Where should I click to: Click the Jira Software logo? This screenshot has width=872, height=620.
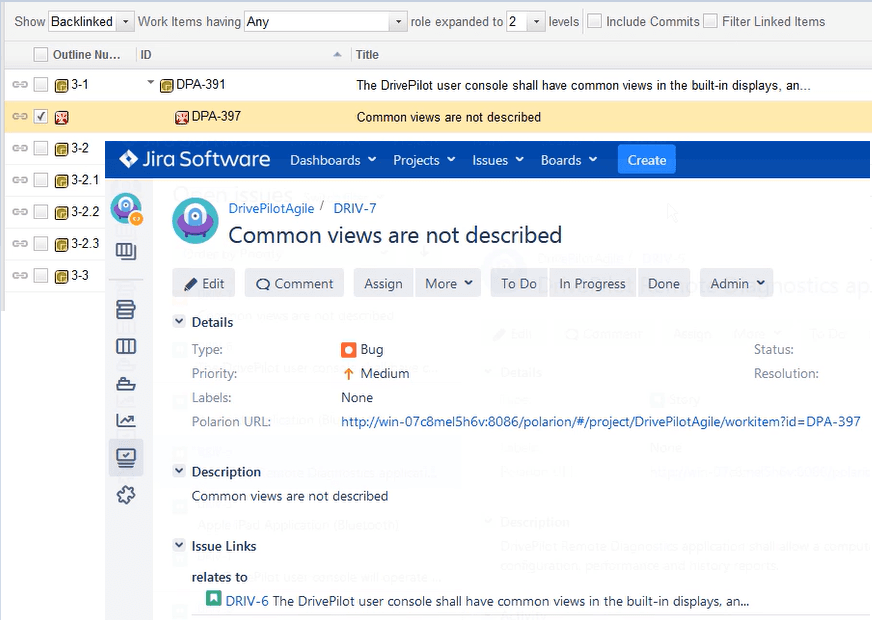click(195, 160)
